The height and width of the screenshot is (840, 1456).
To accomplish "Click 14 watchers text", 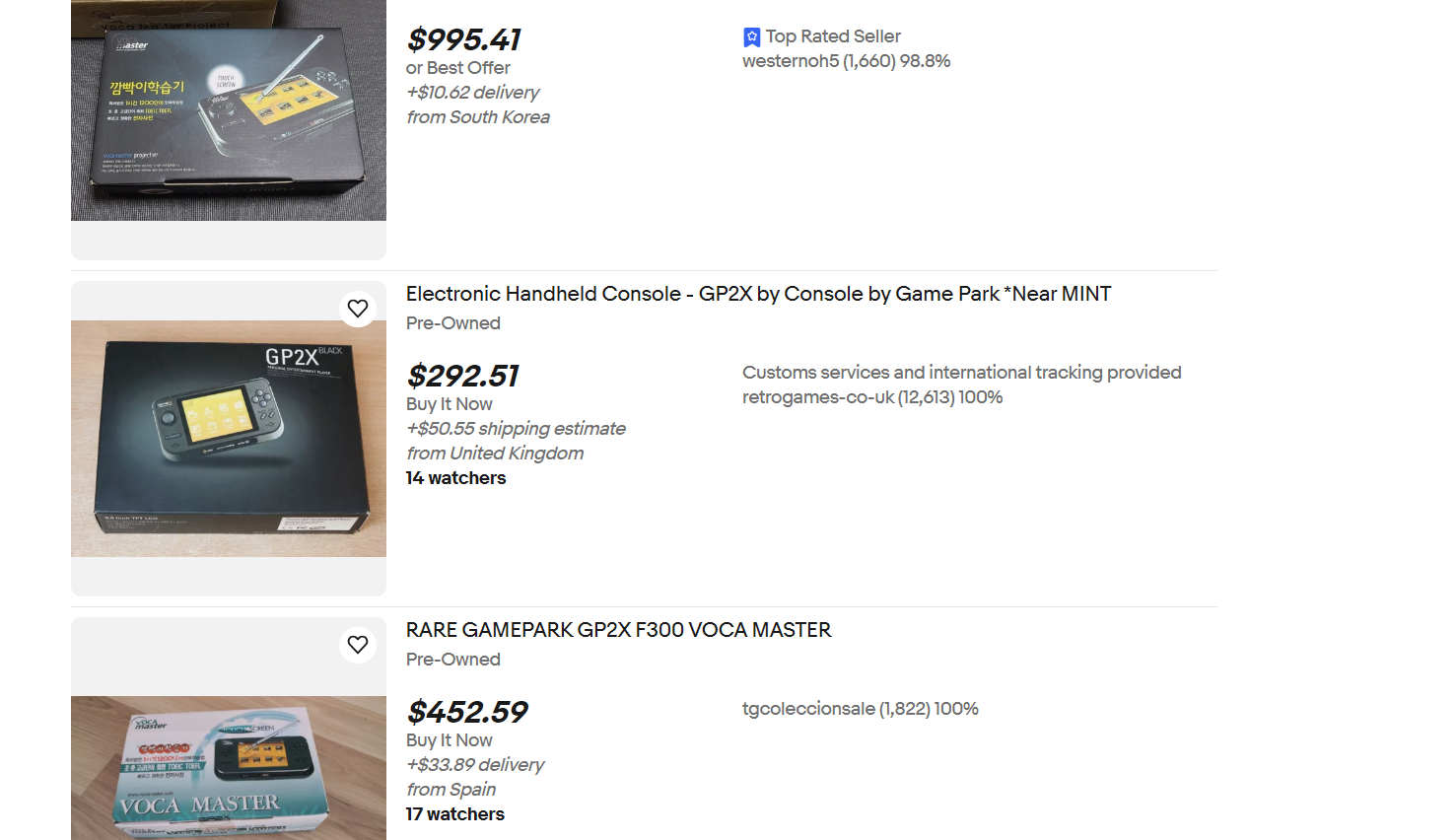I will point(455,478).
